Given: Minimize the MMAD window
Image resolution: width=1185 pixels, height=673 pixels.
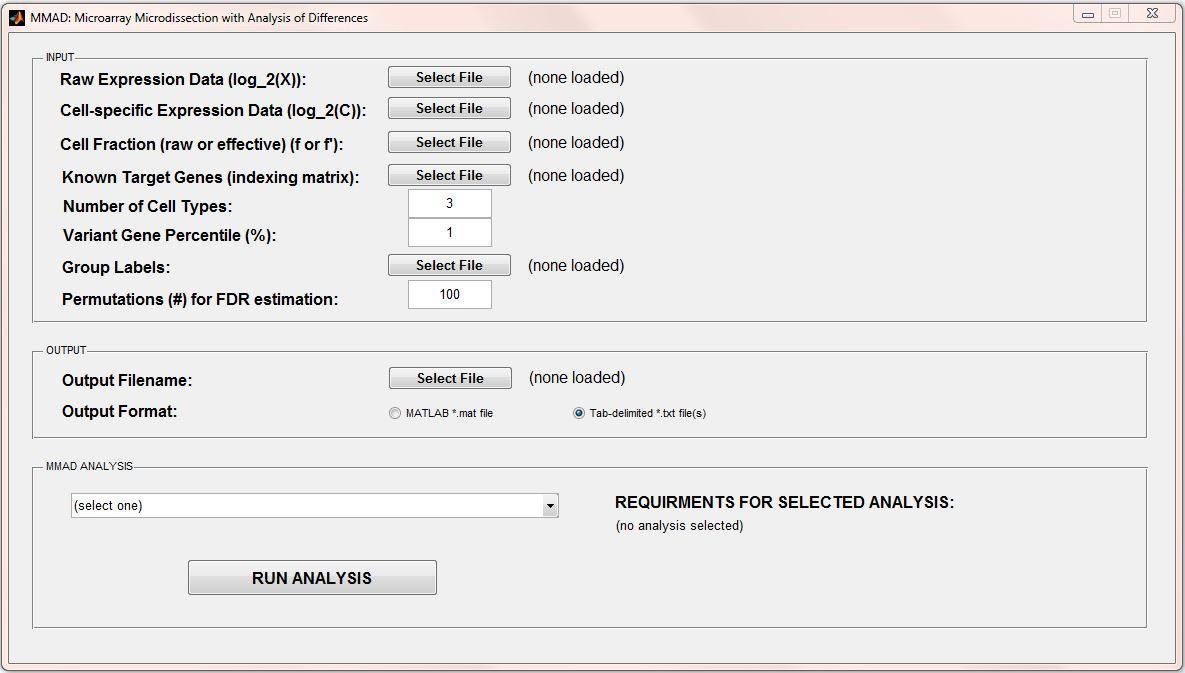Looking at the screenshot, I should tap(1087, 13).
